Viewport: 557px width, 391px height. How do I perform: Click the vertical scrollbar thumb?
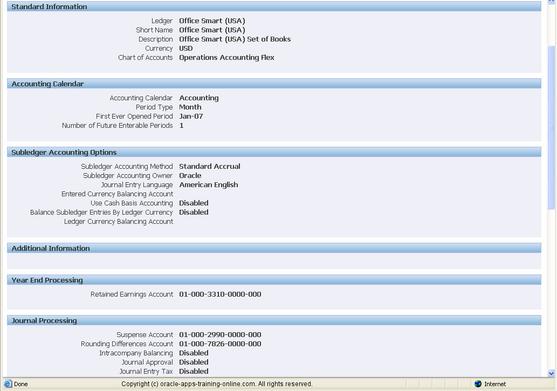pyautogui.click(x=551, y=128)
